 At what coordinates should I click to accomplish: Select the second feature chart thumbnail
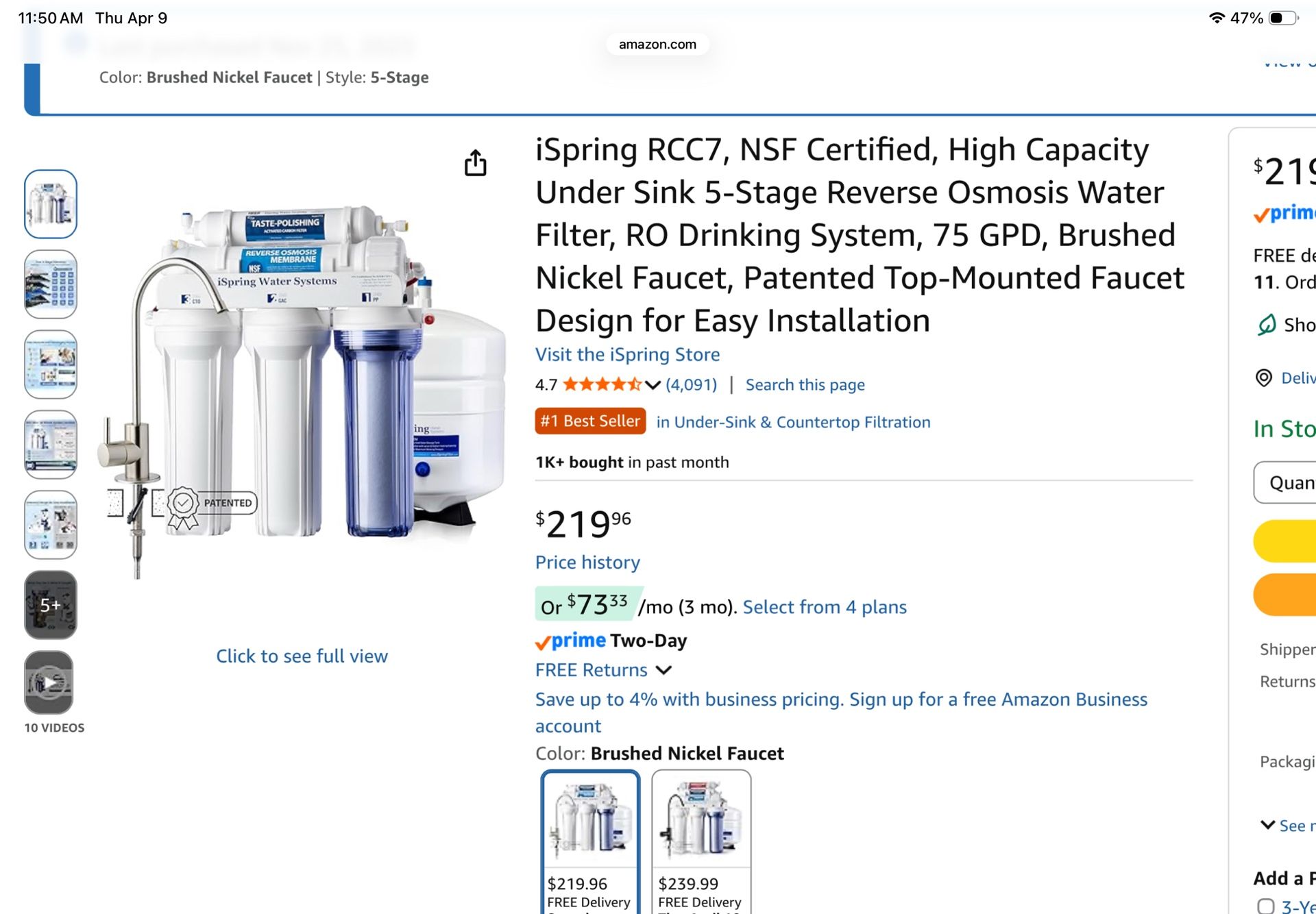tap(50, 284)
